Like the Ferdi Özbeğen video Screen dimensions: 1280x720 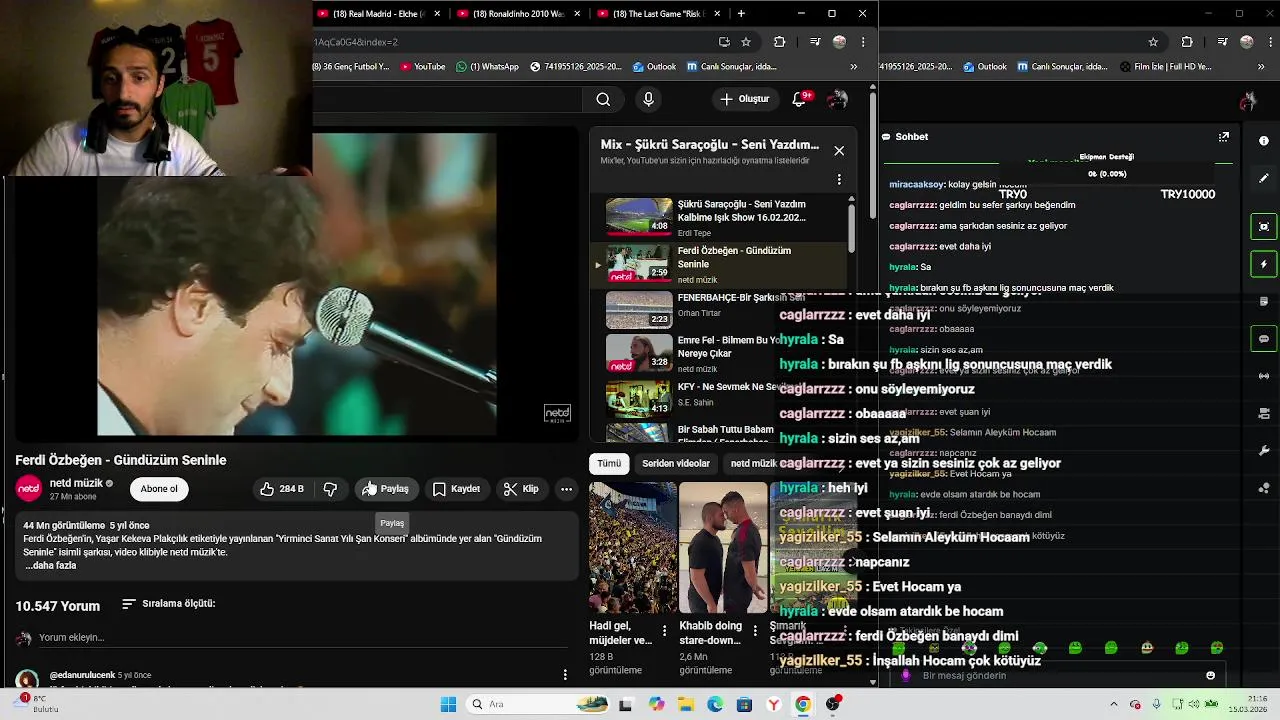point(282,489)
